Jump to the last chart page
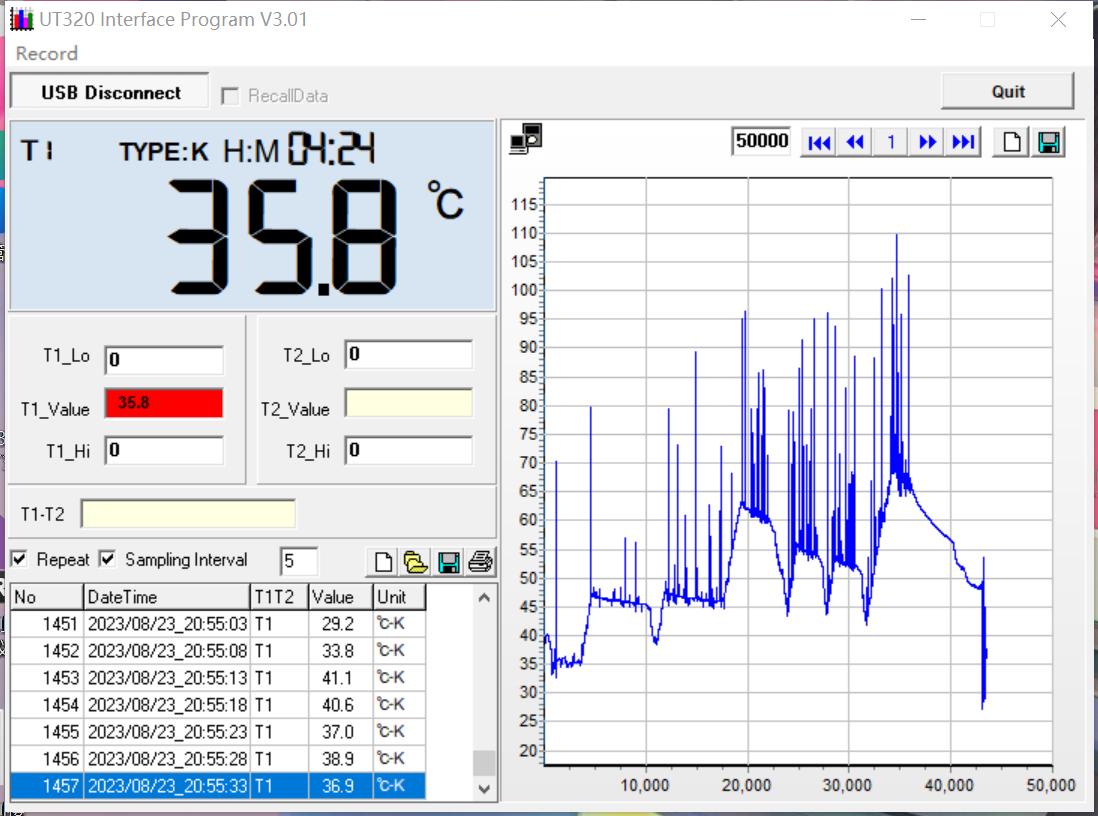Screen dimensions: 1098x816 963,142
